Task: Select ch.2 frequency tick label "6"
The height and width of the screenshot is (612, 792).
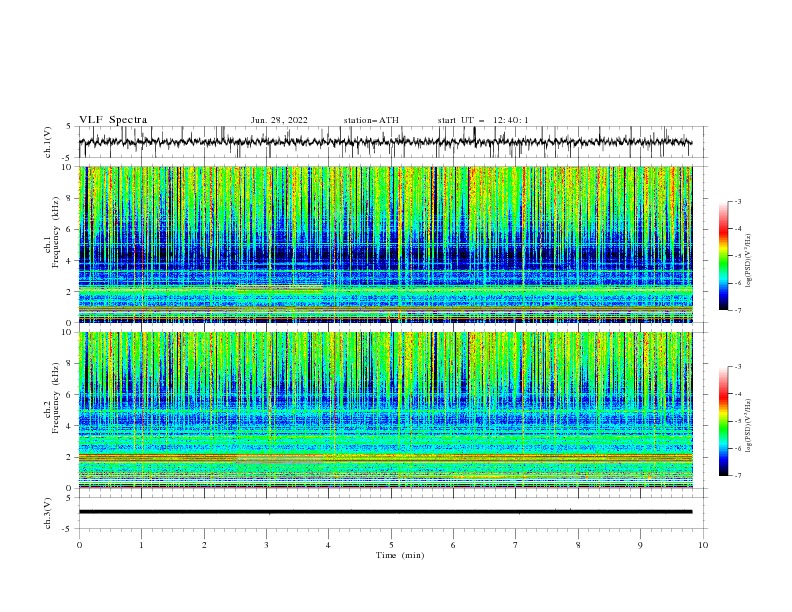Action: (69, 394)
